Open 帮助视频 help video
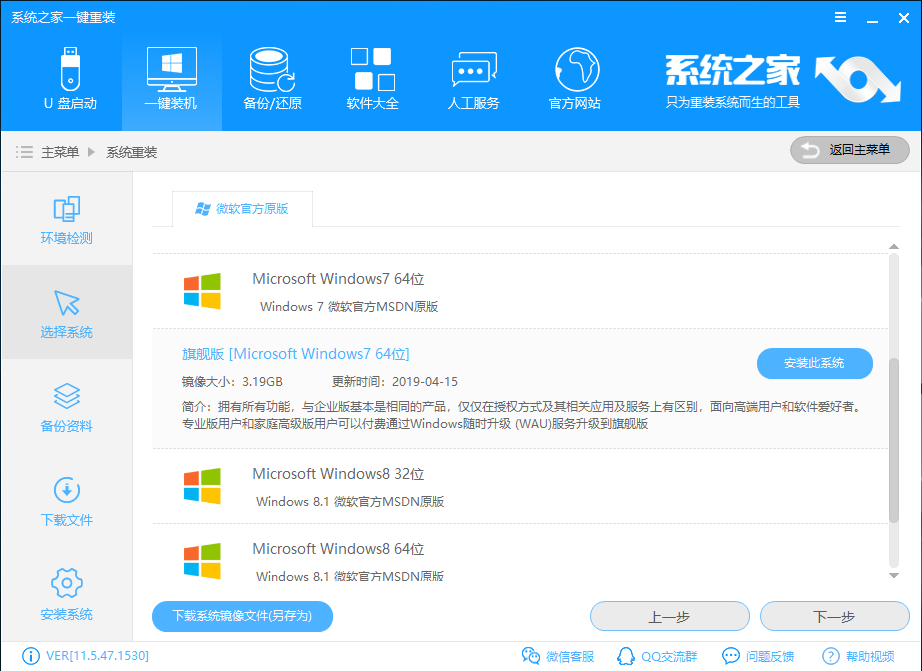The height and width of the screenshot is (671, 922). pyautogui.click(x=858, y=656)
